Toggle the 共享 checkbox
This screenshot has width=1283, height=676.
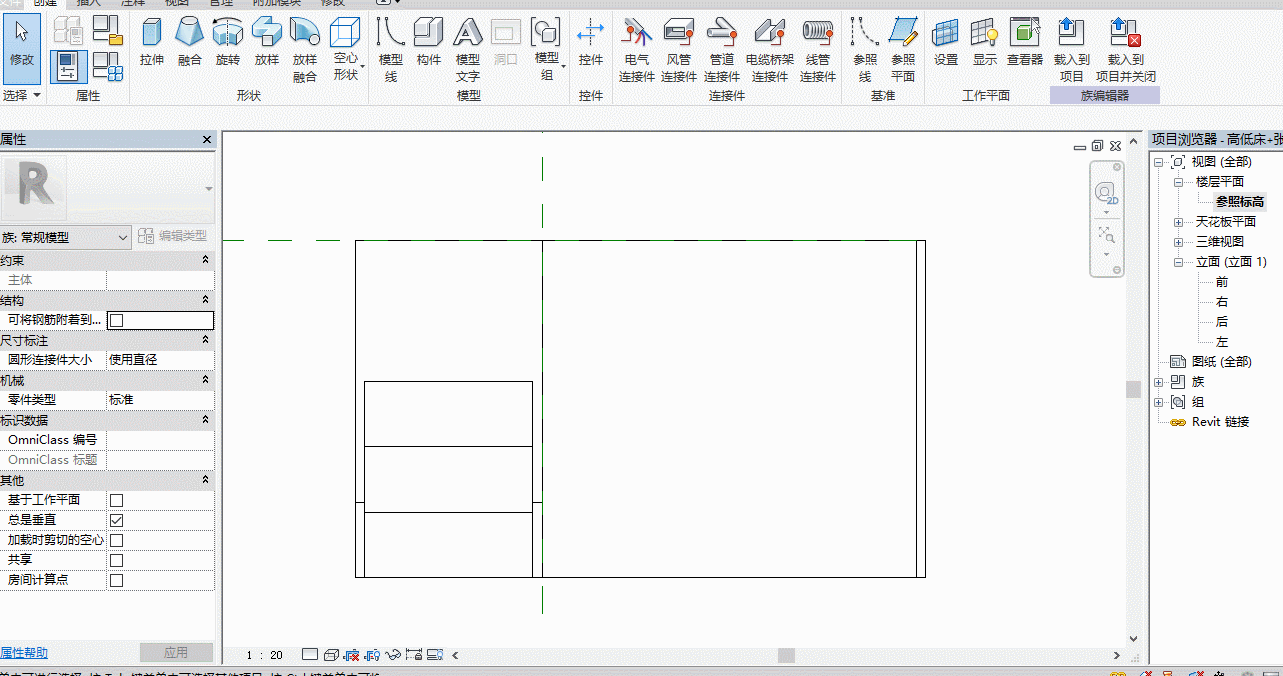[116, 560]
